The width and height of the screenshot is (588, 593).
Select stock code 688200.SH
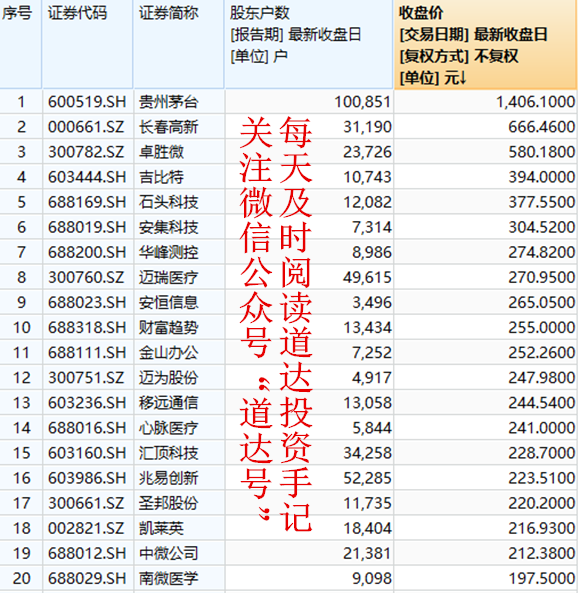[x=87, y=252]
